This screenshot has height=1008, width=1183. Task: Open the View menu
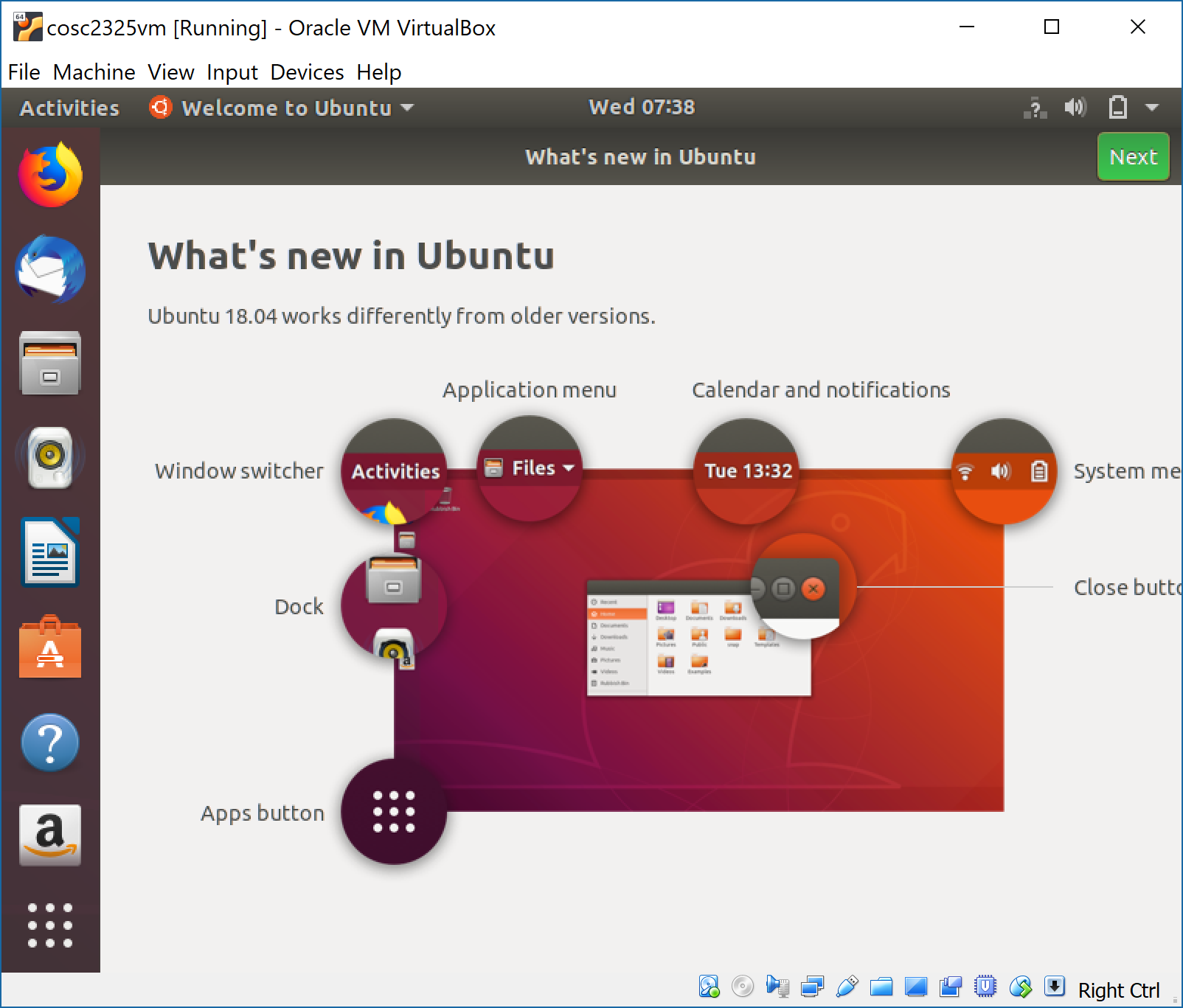coord(170,72)
